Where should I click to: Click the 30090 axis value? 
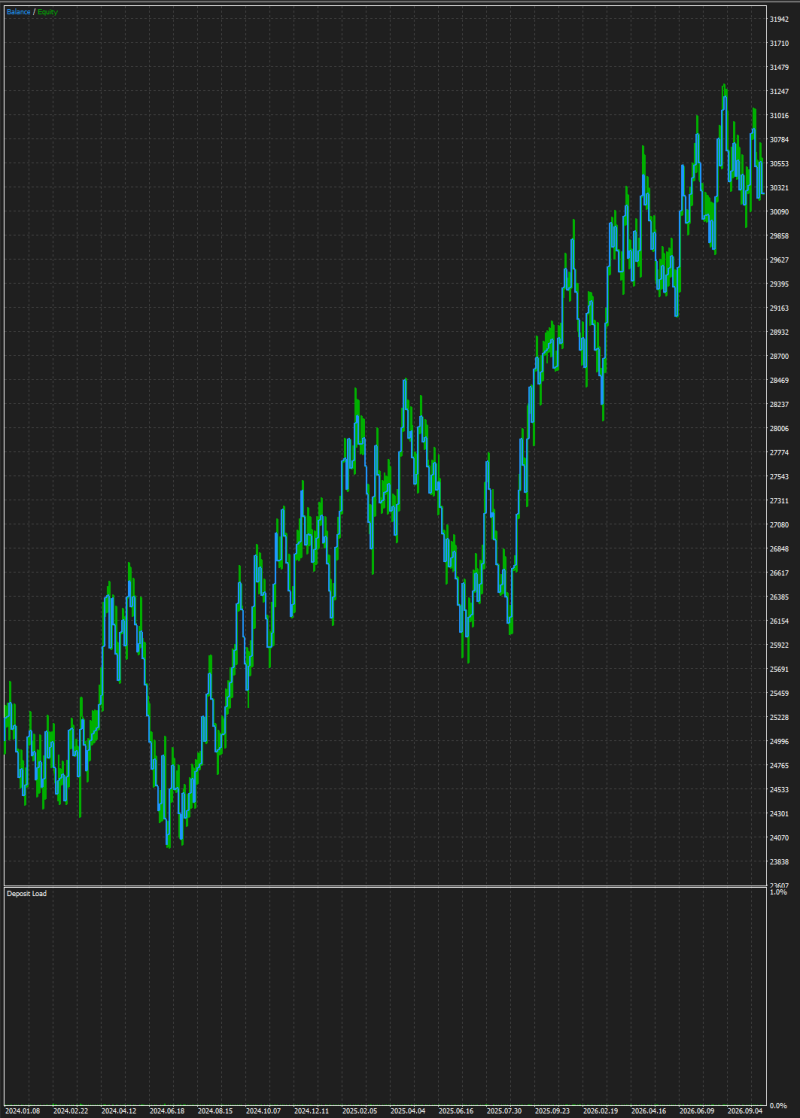point(779,212)
